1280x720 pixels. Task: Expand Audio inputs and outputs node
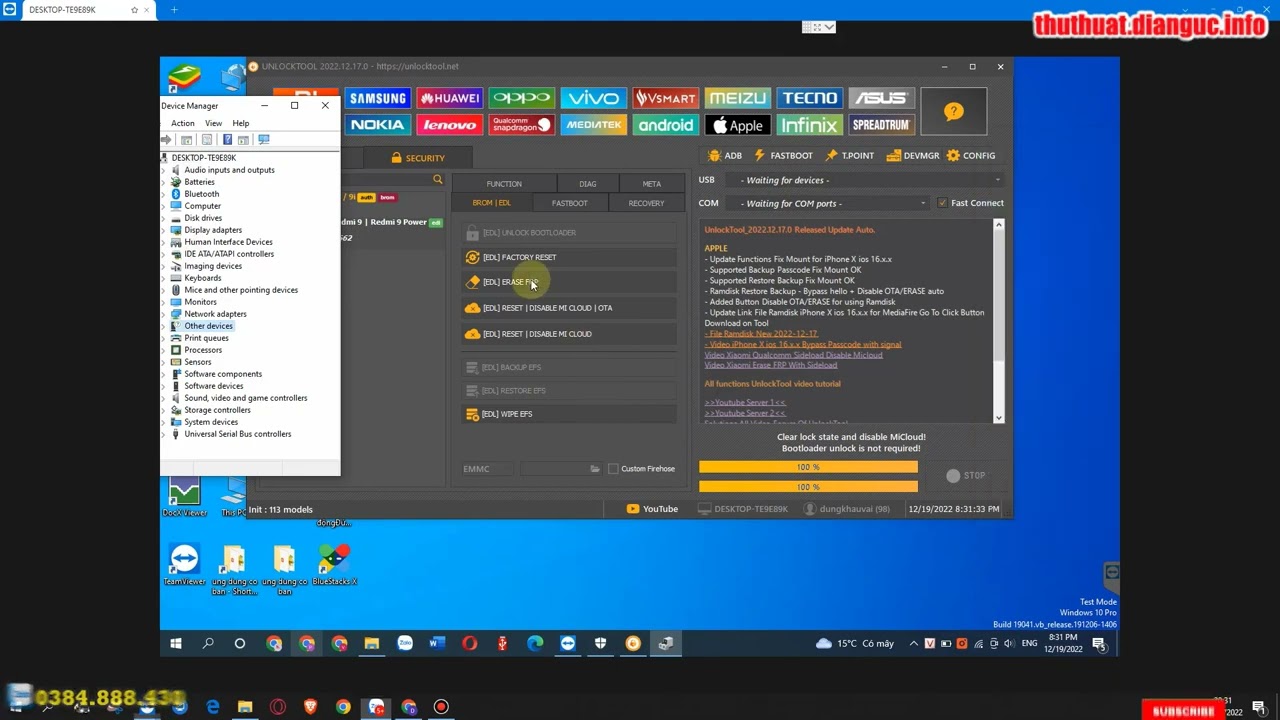164,170
